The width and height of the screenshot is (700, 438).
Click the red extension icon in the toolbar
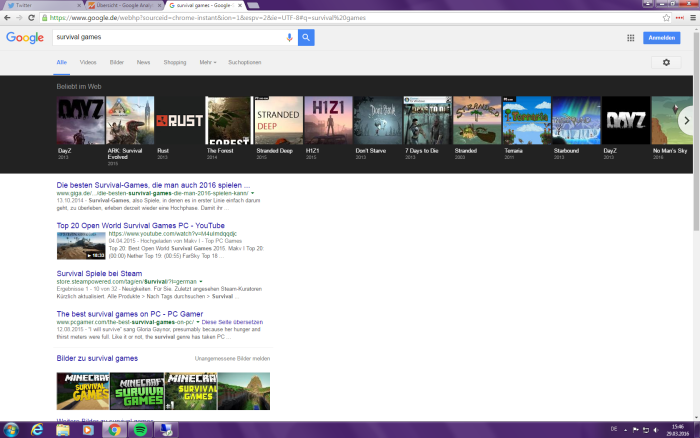(x=680, y=18)
